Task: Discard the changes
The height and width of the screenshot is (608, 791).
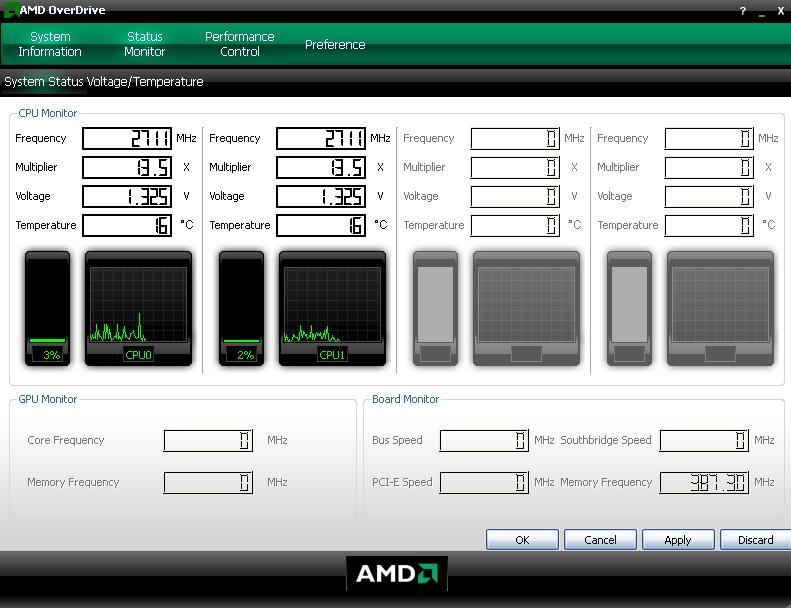Action: (755, 540)
